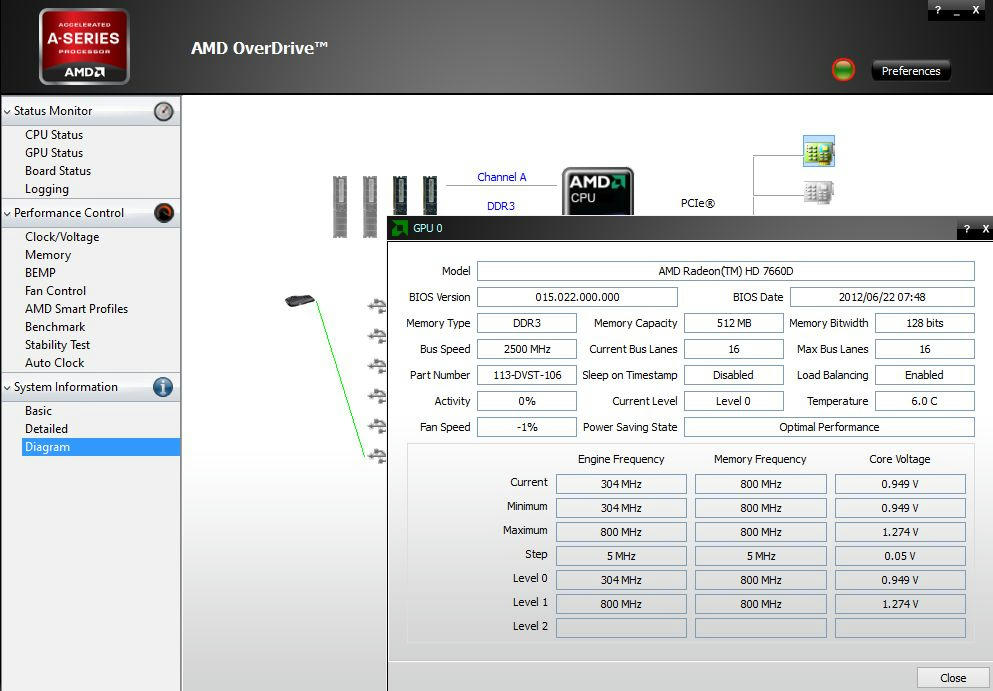The height and width of the screenshot is (691, 993).
Task: Click the blue DDR3 label in the diagram
Action: (x=501, y=206)
